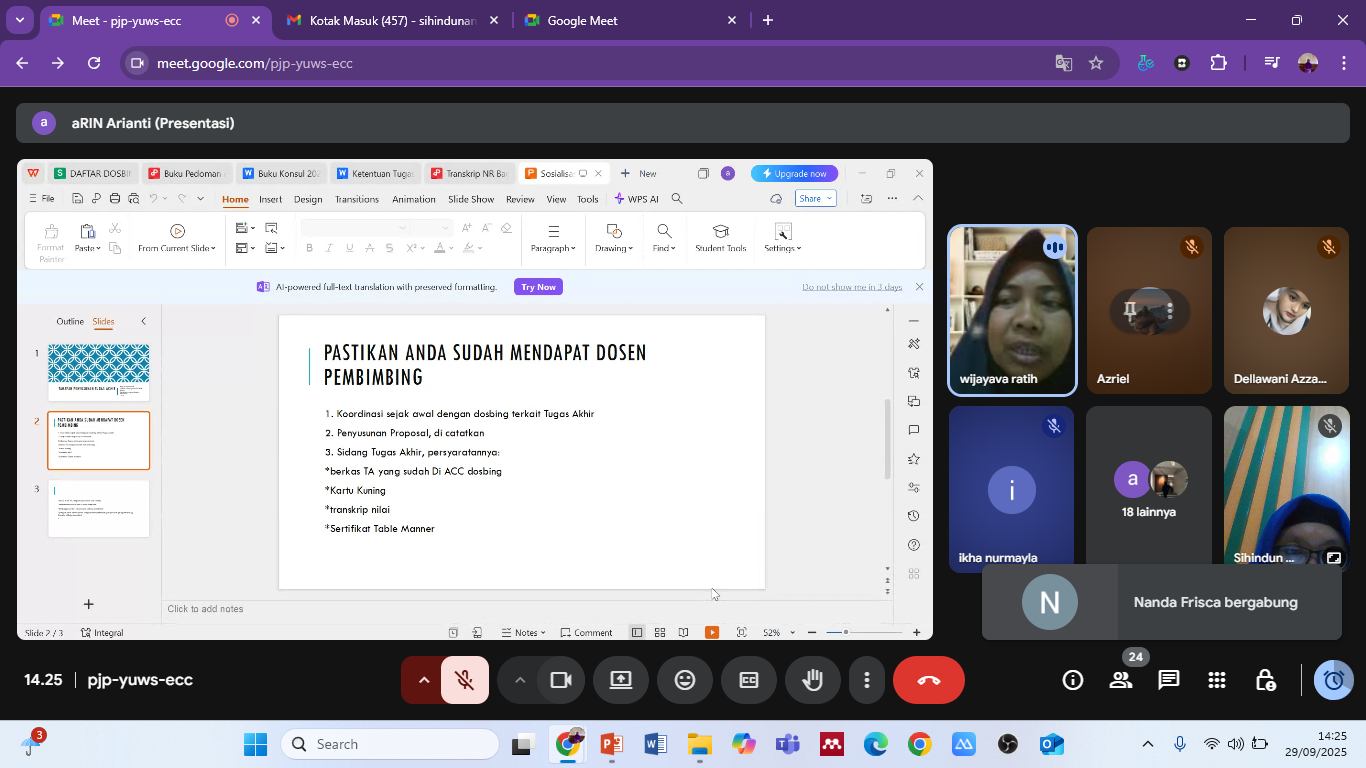Open more options three-dot menu

pos(866,680)
